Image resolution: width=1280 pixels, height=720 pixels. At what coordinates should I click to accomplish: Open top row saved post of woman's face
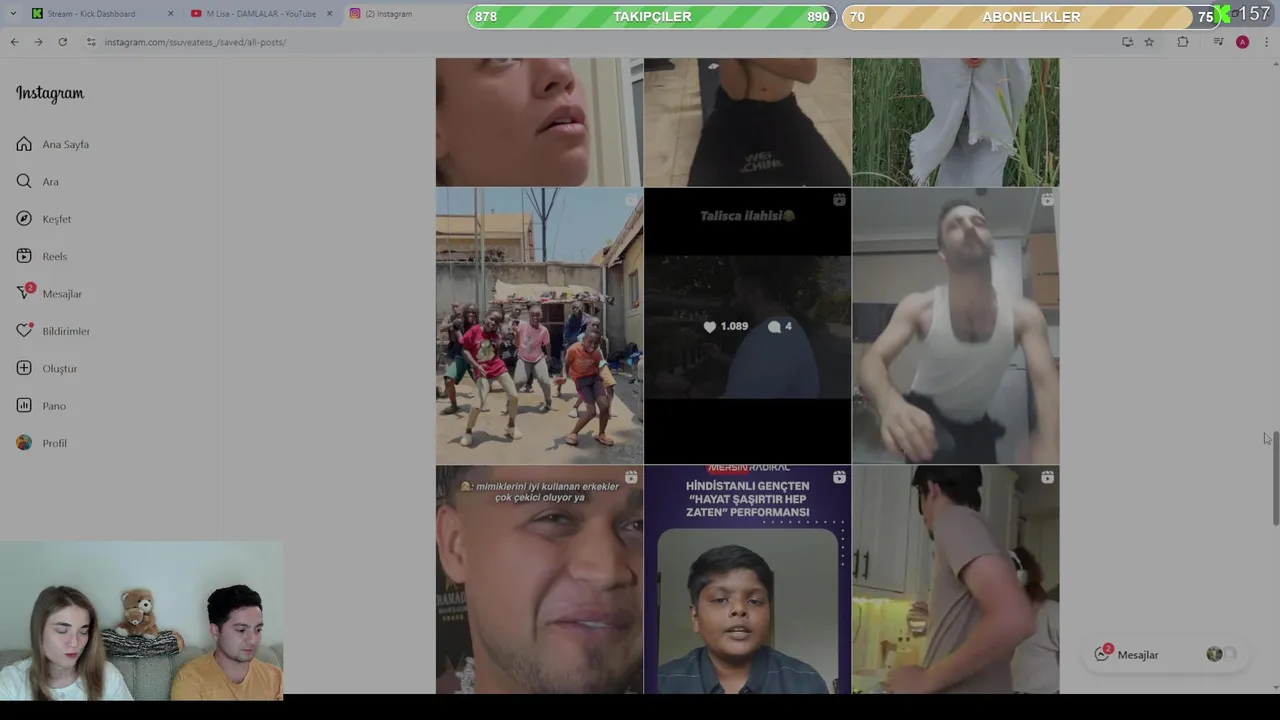point(539,122)
